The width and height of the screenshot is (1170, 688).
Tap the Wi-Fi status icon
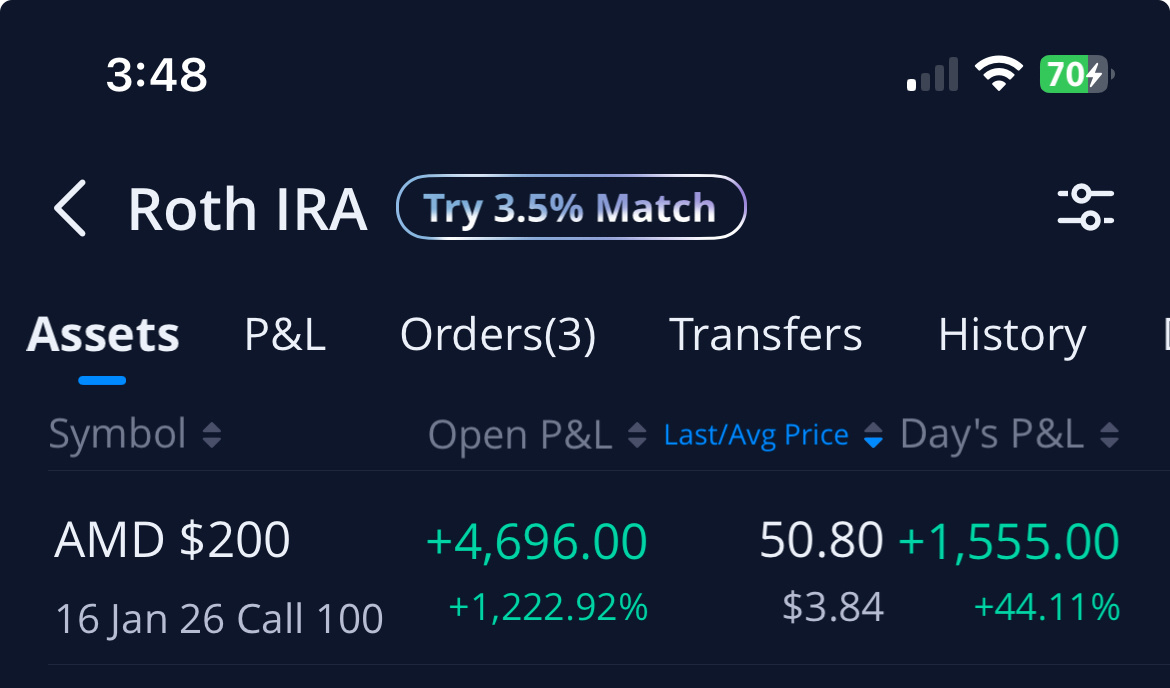click(x=998, y=74)
